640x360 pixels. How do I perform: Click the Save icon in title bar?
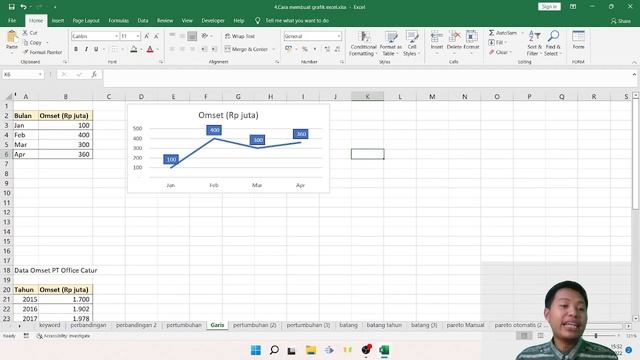[x=11, y=7]
